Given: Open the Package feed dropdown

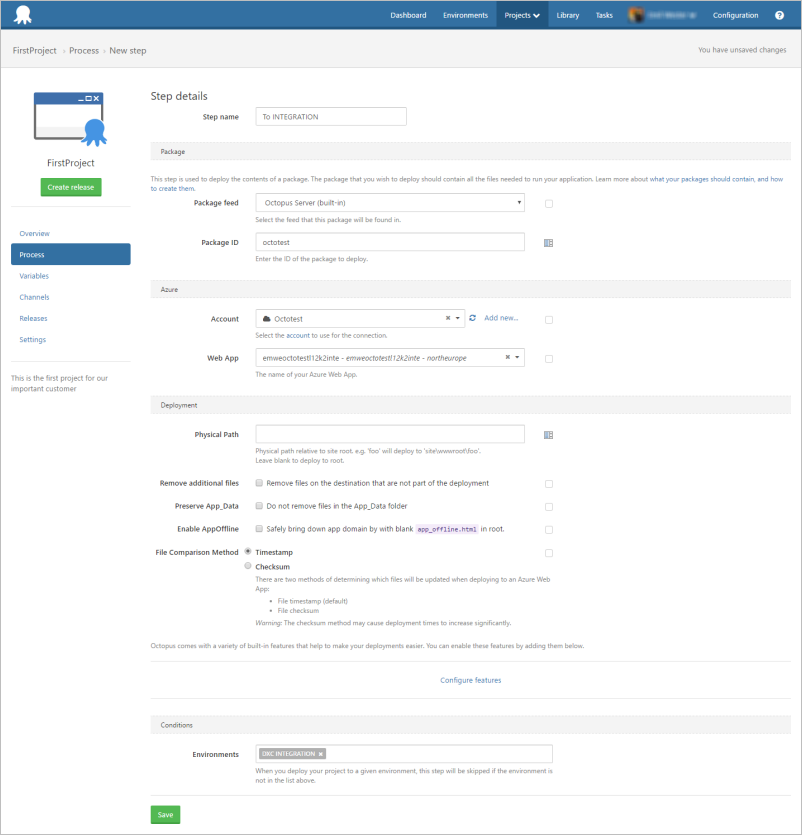Looking at the screenshot, I should click(390, 203).
